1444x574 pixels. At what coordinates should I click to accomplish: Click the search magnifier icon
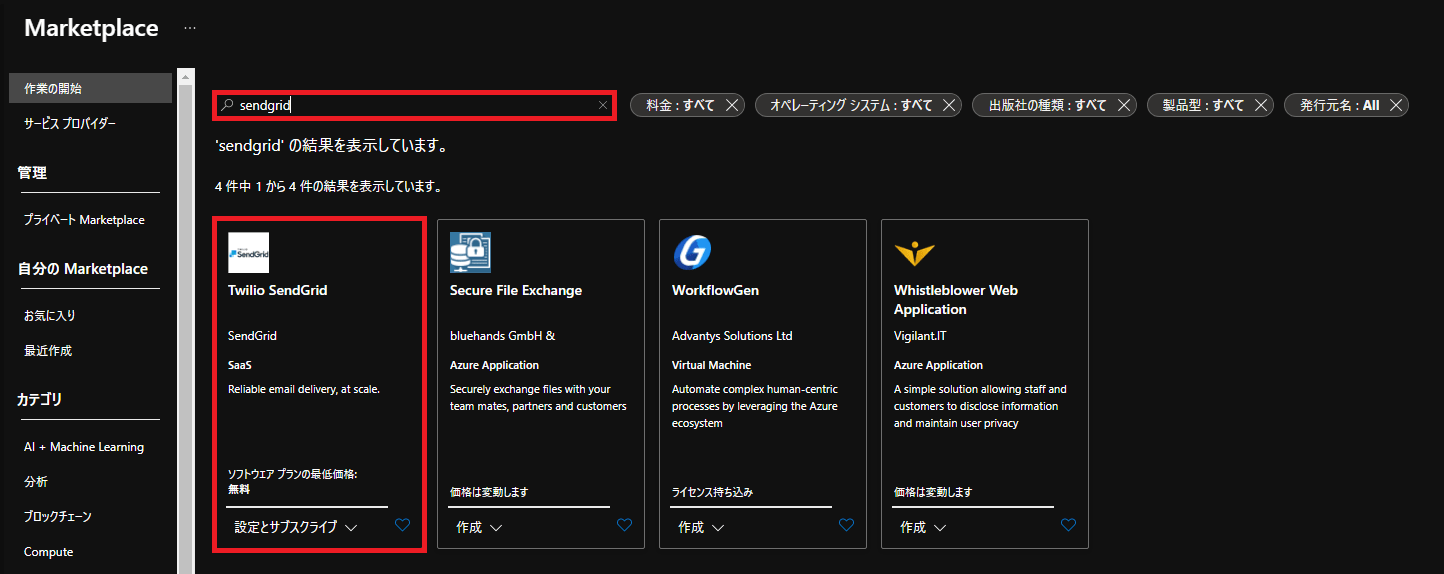227,105
